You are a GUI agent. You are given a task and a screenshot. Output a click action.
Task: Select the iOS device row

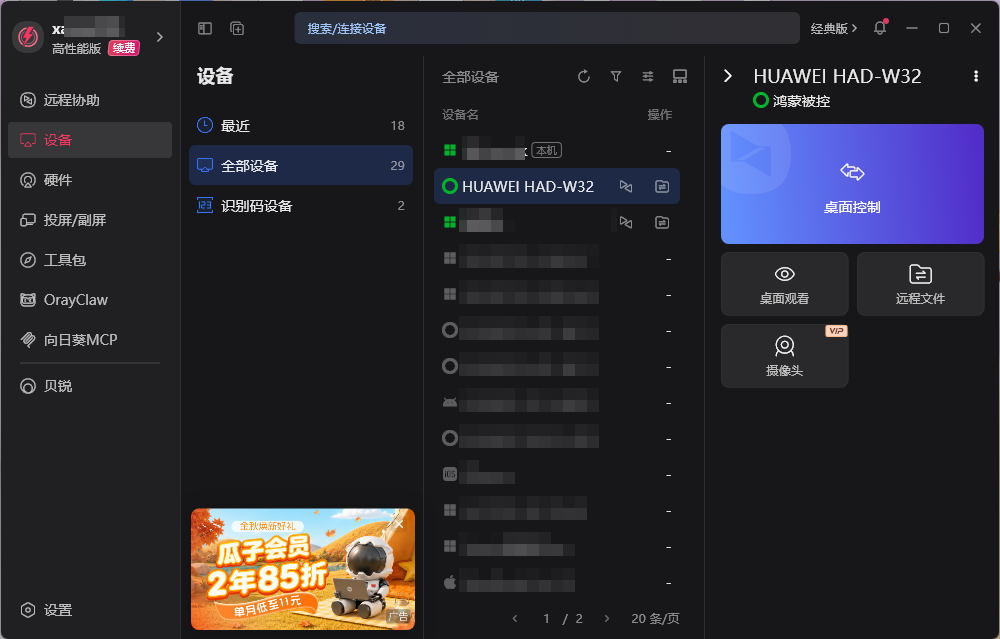tap(557, 474)
